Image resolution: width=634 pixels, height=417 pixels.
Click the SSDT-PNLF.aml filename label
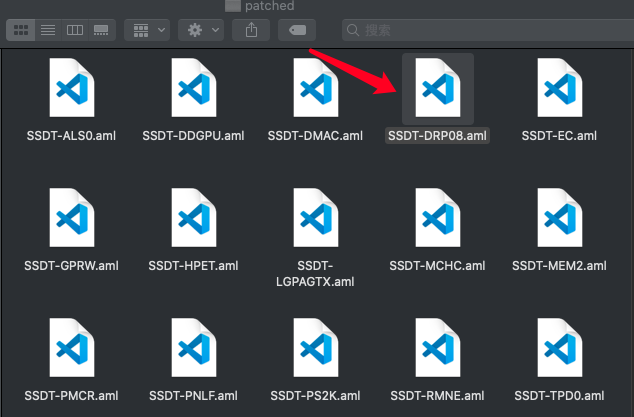(x=193, y=396)
